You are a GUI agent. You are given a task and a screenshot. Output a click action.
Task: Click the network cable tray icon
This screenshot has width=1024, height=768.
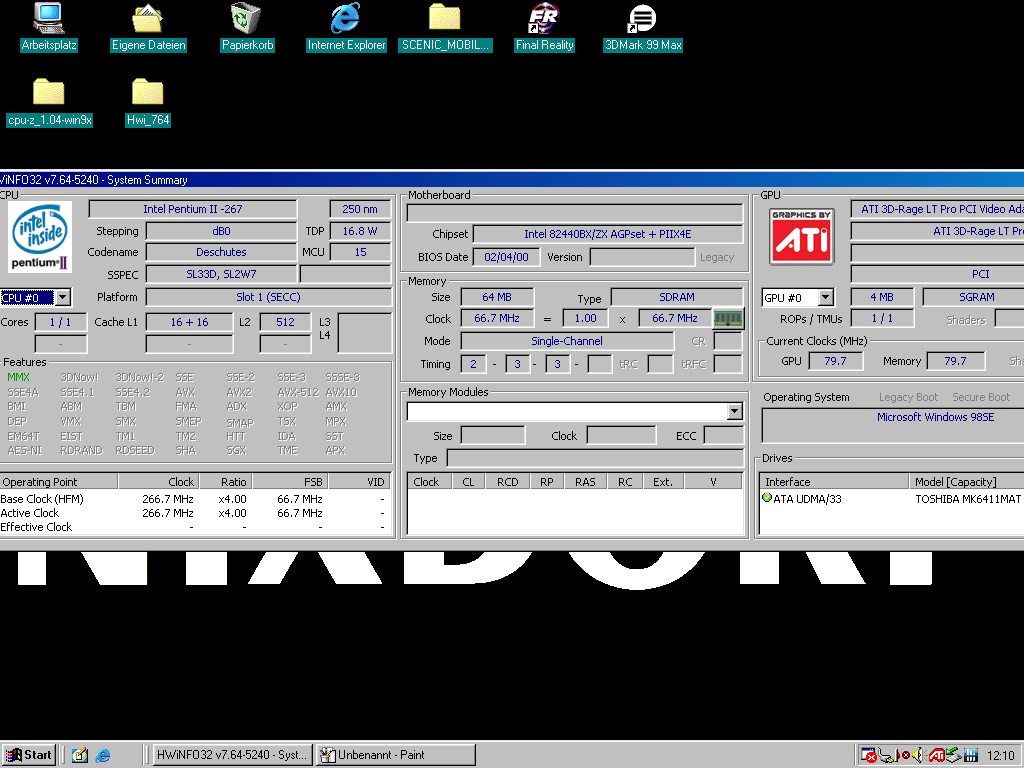click(x=887, y=756)
